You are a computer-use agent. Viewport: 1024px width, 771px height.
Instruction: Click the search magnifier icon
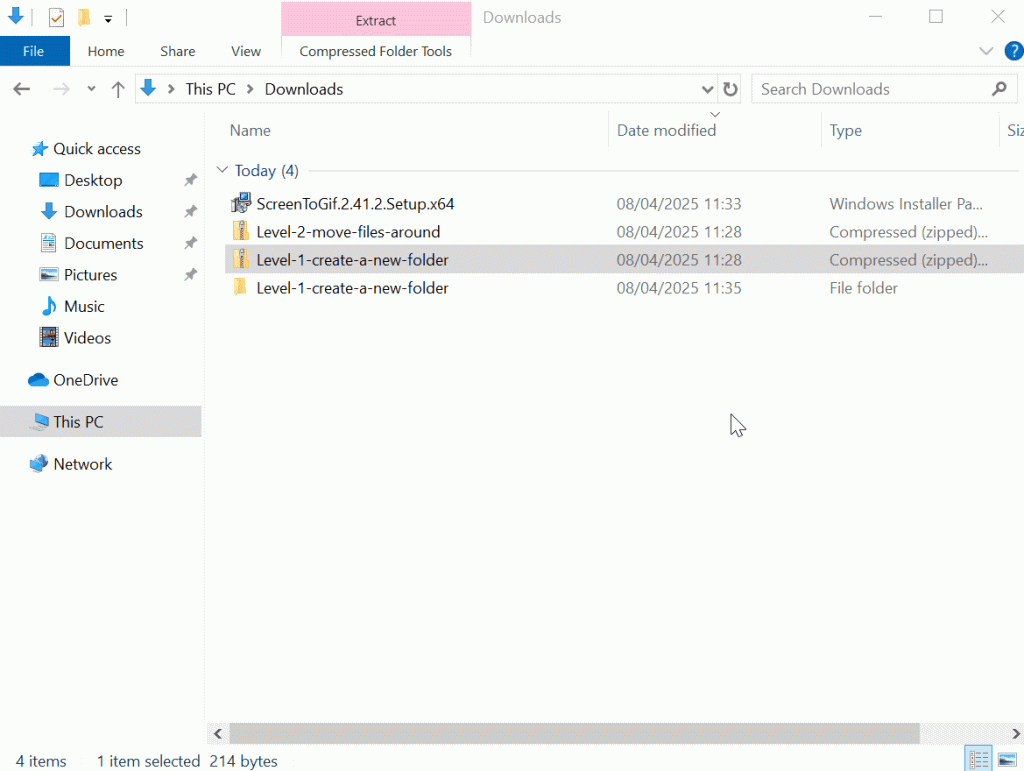999,89
